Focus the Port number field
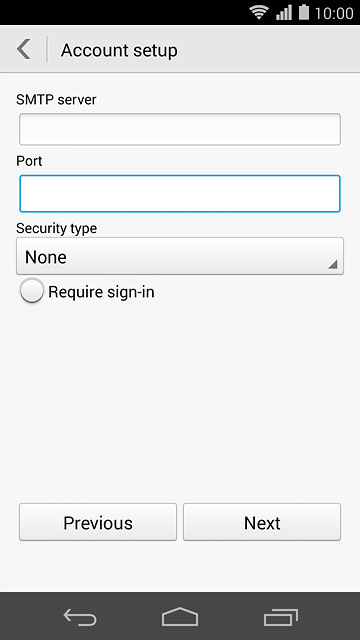This screenshot has height=640, width=360. (x=180, y=193)
